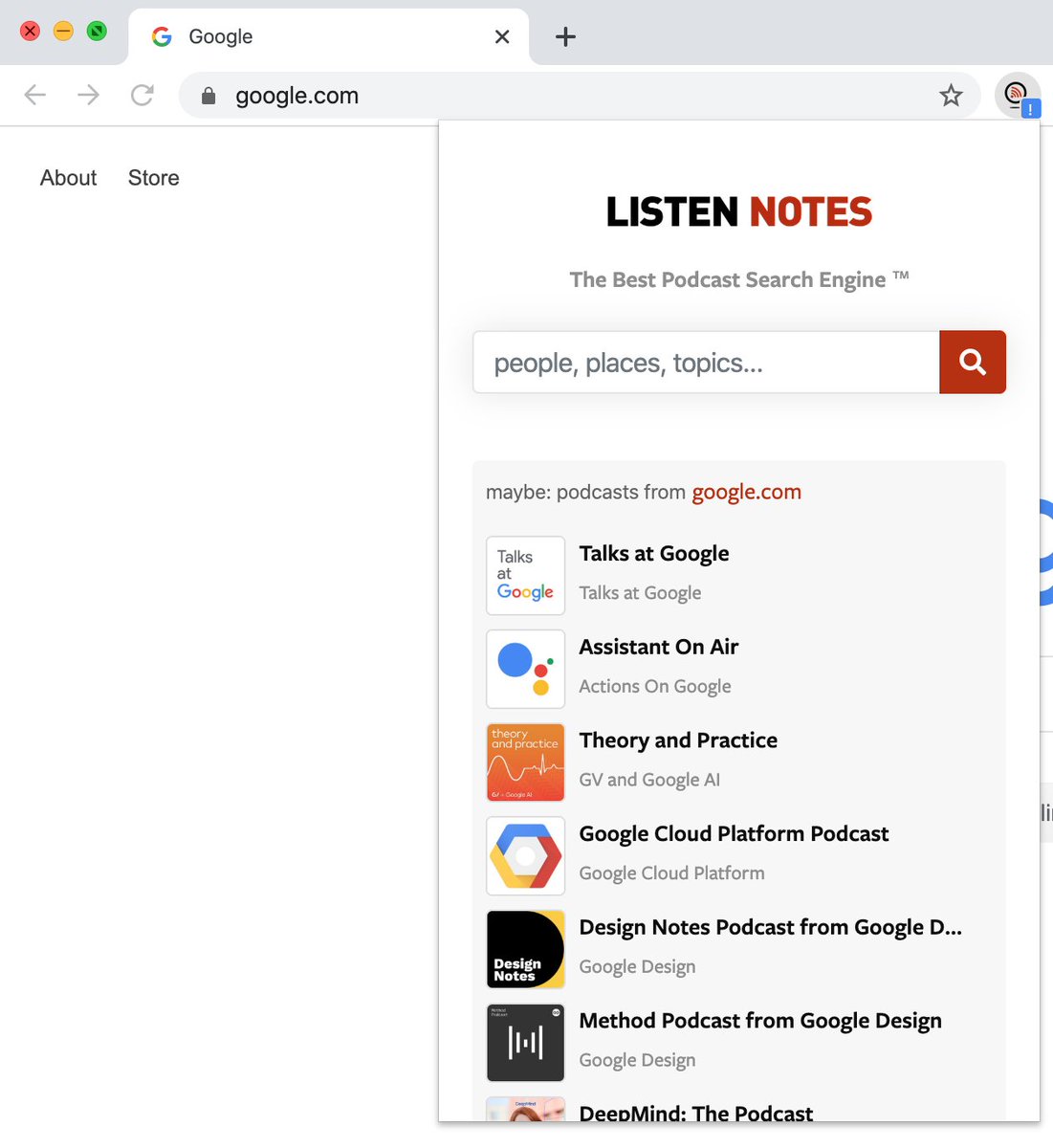Screen dimensions: 1053x1148
Task: Open the Assistant On Air title link
Action: pyautogui.click(x=659, y=647)
